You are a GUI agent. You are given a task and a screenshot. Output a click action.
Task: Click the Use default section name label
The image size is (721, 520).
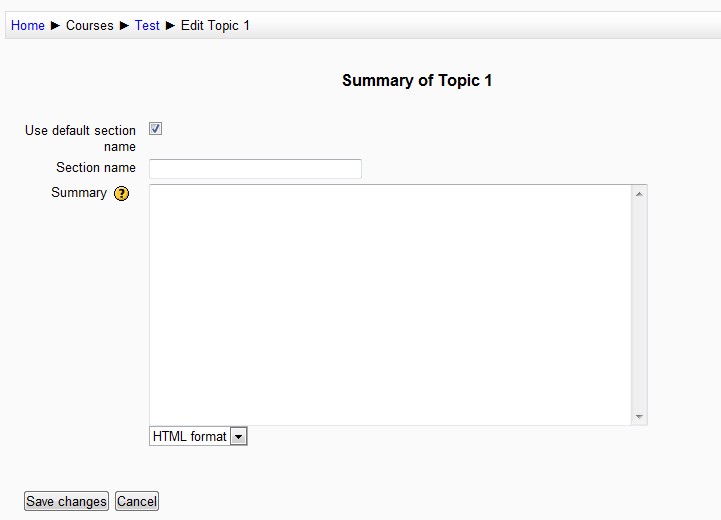coord(80,138)
